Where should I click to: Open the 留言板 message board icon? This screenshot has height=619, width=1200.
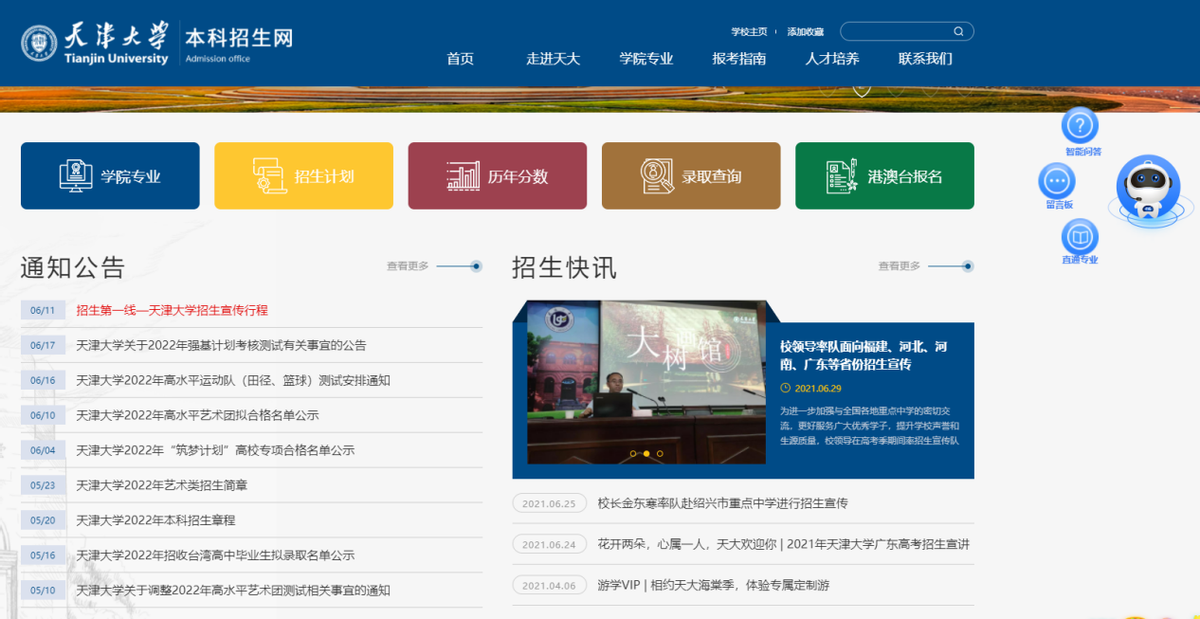point(1057,181)
